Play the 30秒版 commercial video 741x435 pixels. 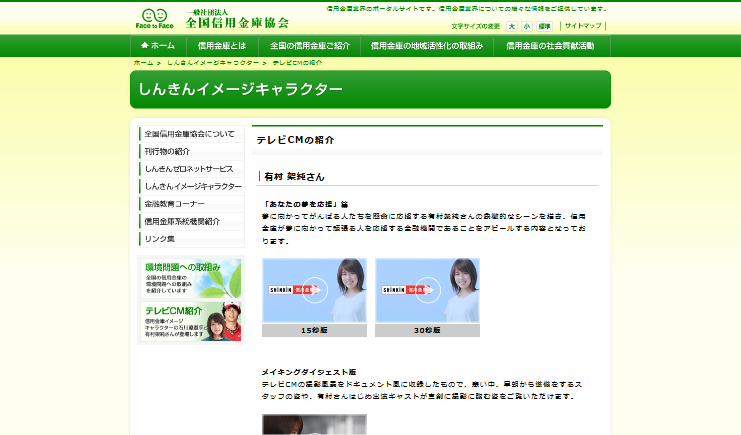427,290
